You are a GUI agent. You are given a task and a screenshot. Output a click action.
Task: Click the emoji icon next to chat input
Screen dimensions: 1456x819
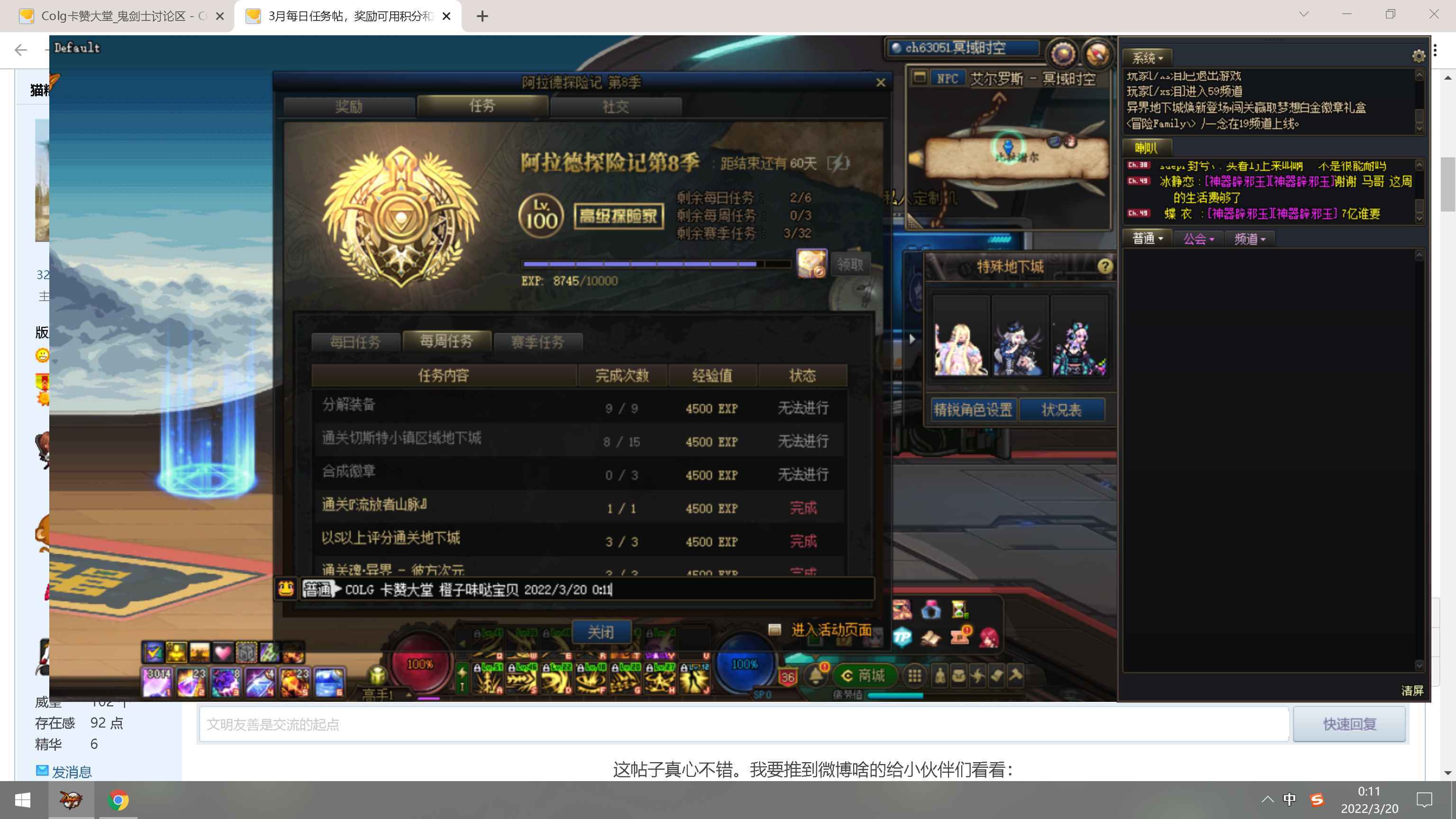coord(286,589)
